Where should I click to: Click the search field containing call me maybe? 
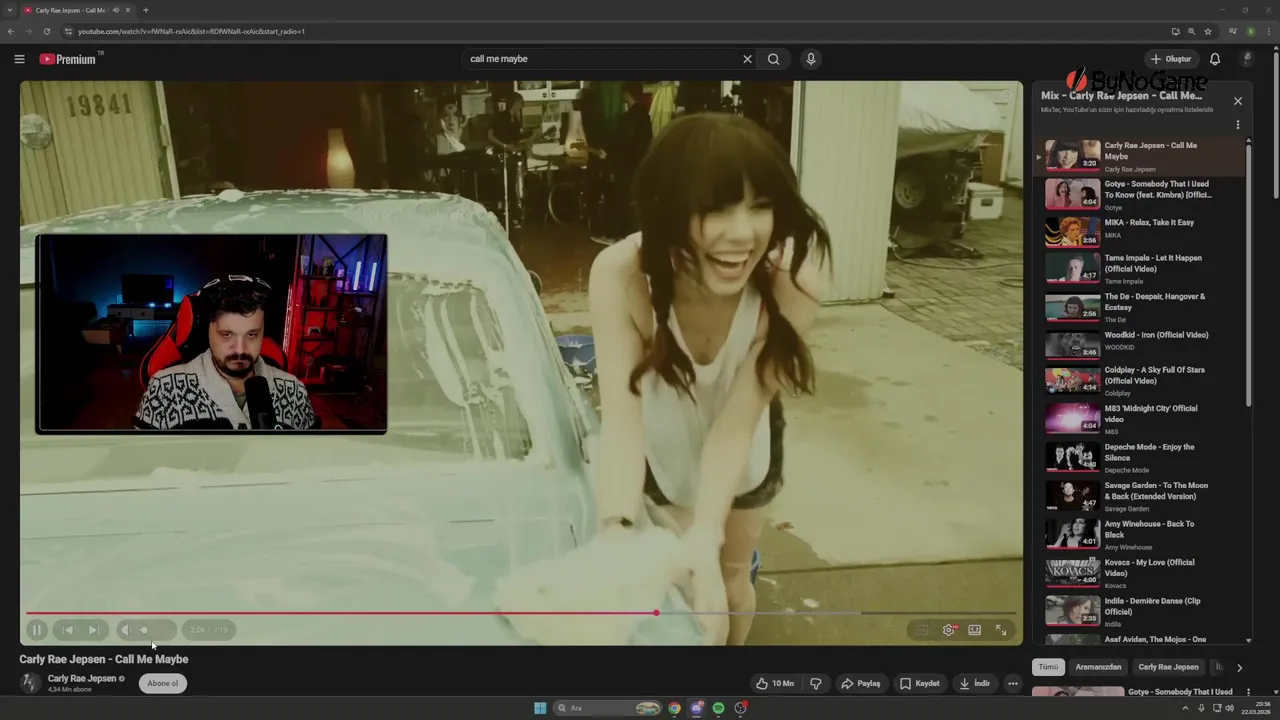600,59
